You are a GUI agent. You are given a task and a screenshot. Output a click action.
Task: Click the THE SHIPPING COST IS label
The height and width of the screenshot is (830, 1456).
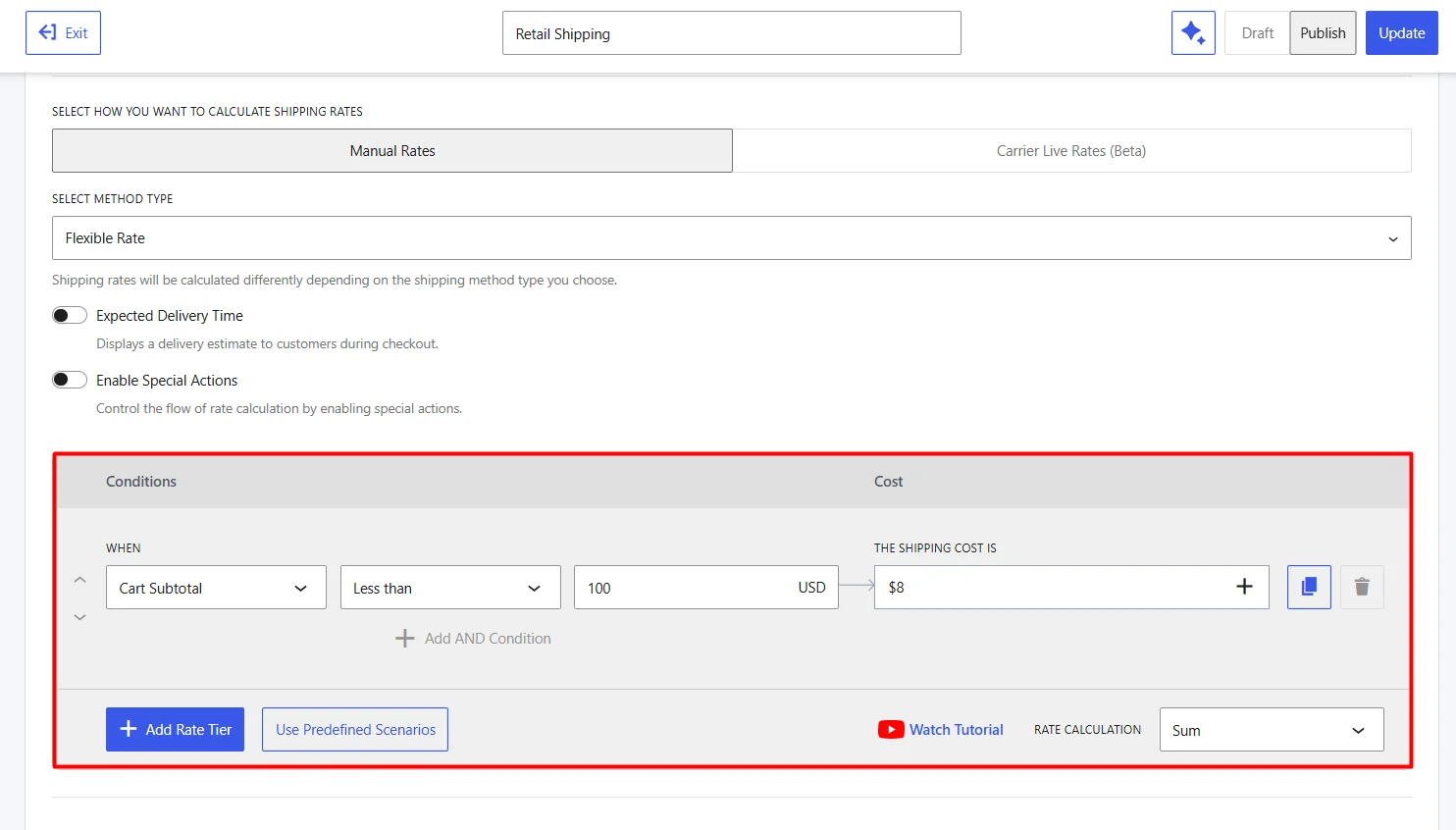tap(935, 547)
